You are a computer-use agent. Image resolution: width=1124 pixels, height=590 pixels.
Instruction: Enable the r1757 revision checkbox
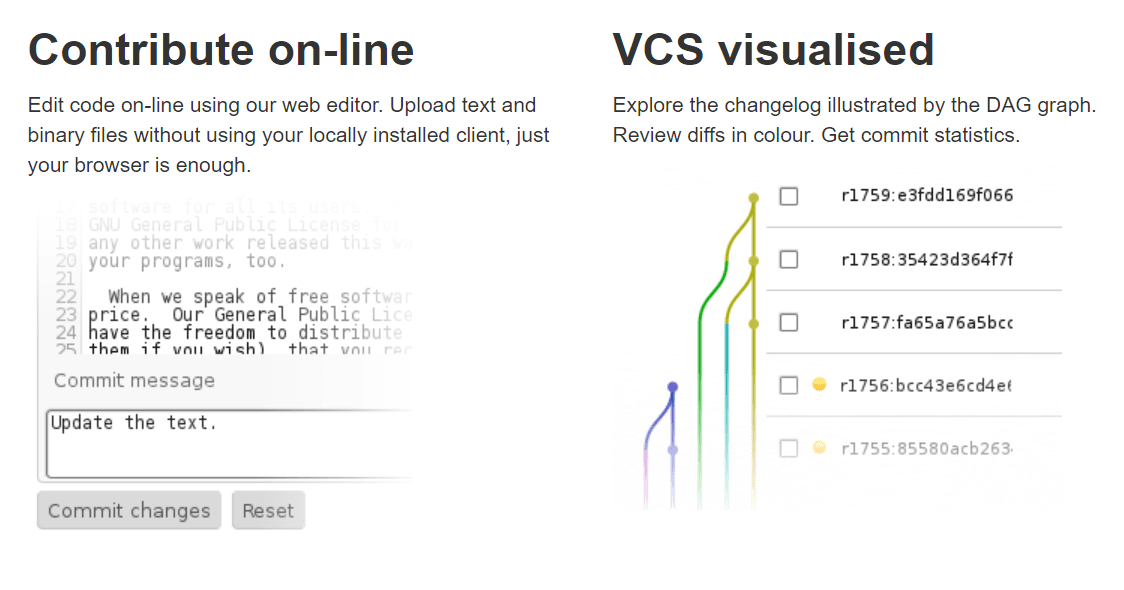click(x=789, y=323)
